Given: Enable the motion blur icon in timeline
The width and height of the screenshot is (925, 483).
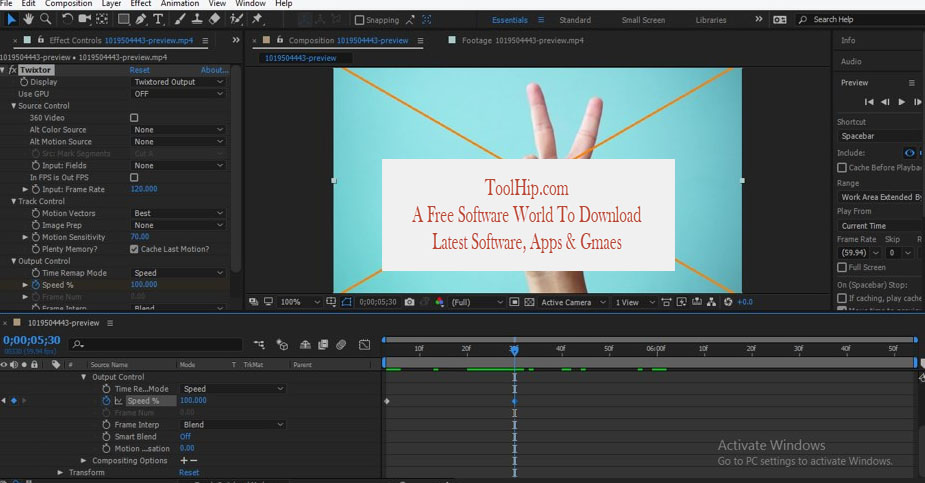Looking at the screenshot, I should coord(341,344).
